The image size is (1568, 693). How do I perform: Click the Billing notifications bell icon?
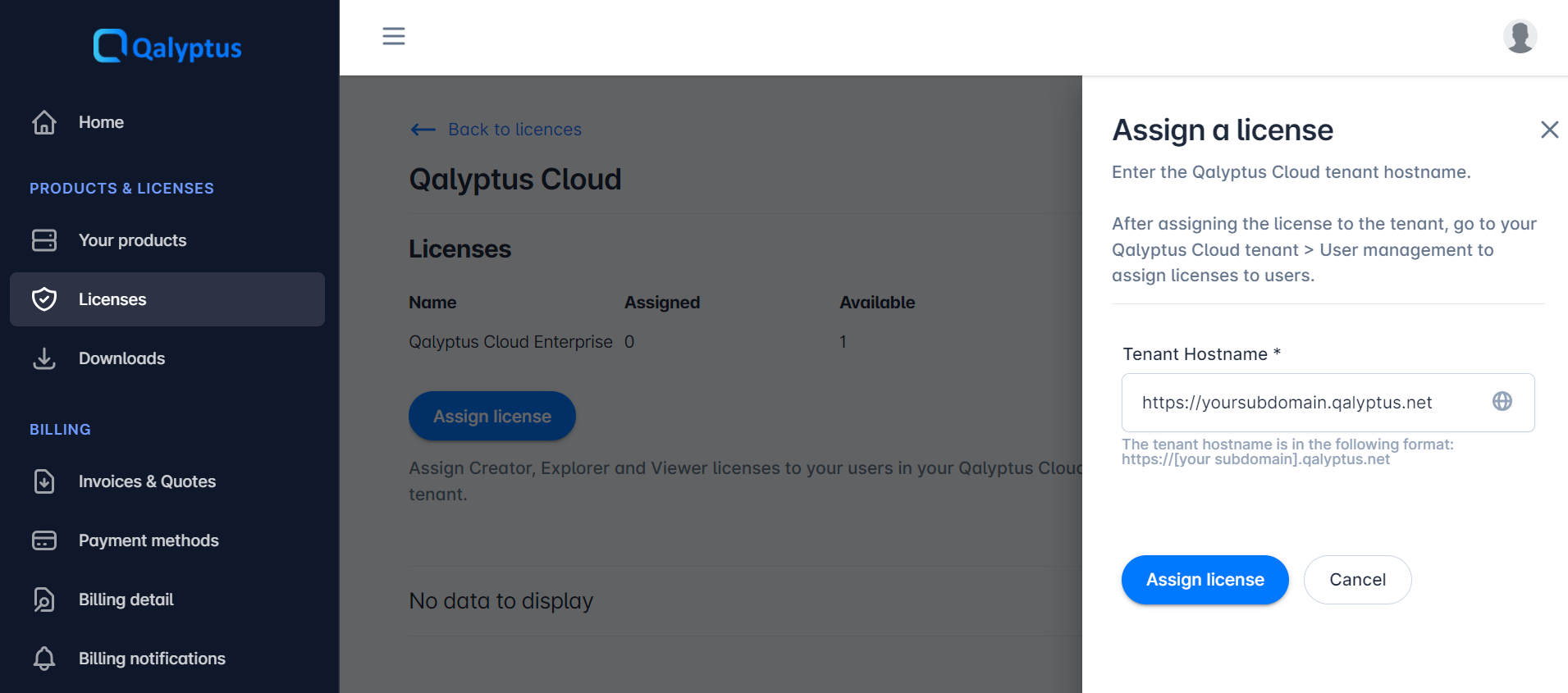[44, 659]
